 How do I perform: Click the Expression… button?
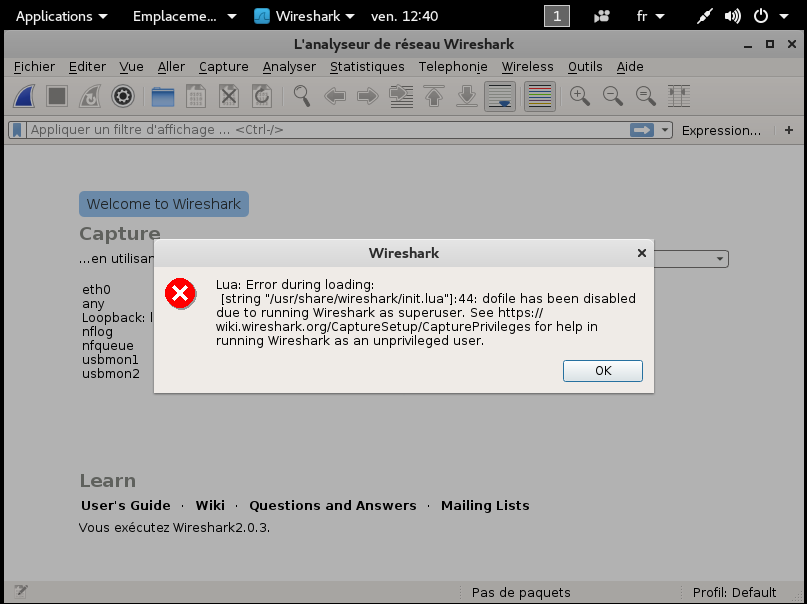[721, 130]
